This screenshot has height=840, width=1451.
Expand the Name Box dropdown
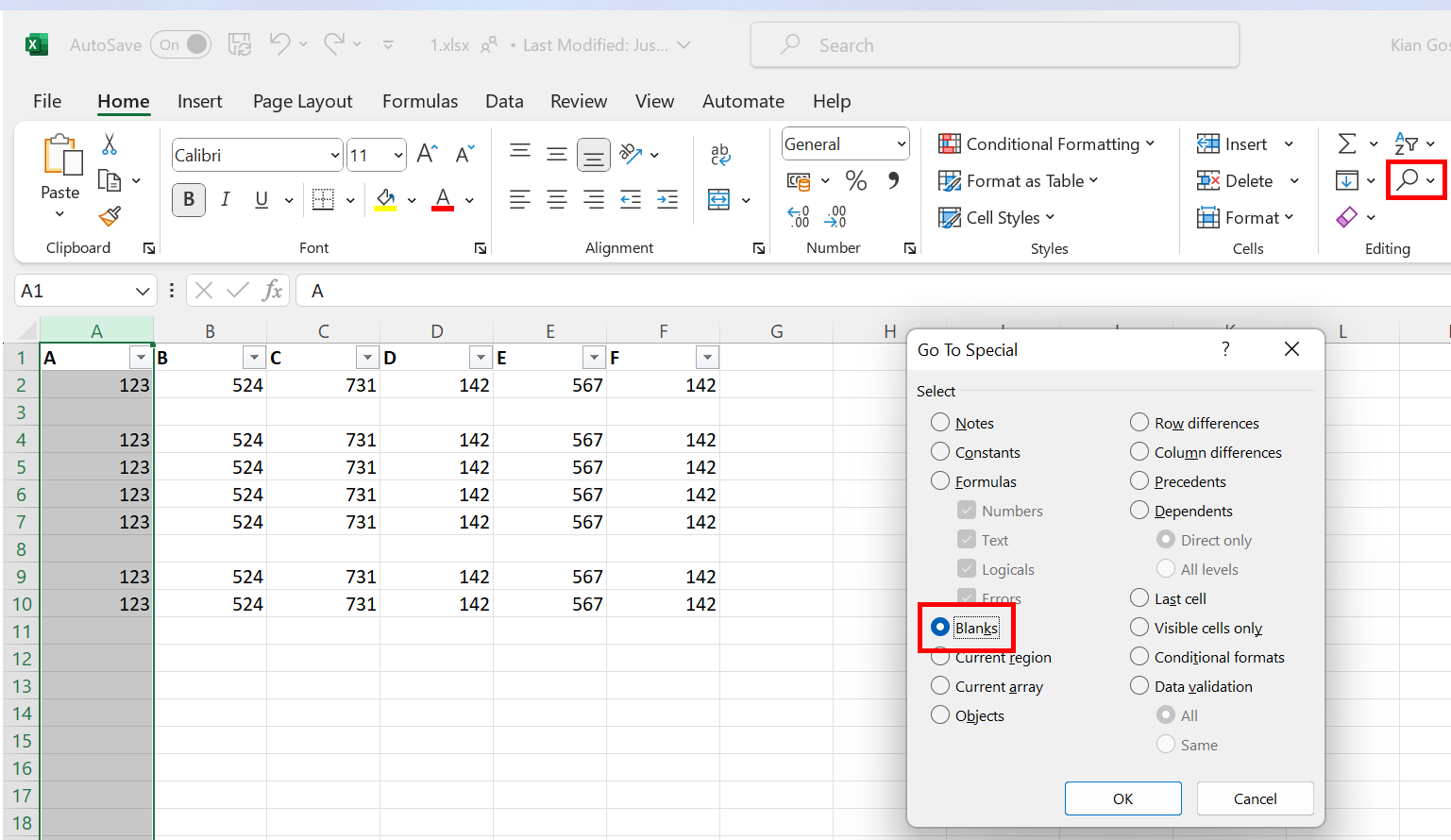[143, 291]
